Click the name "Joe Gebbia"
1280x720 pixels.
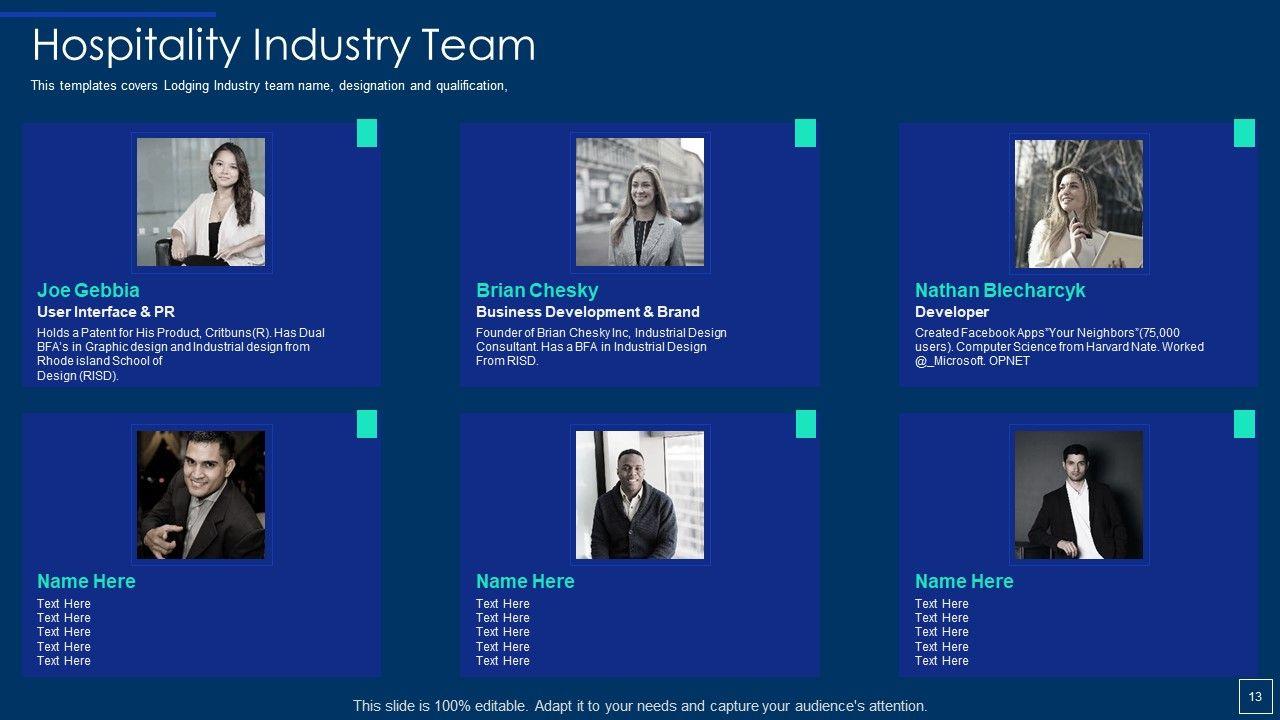pos(88,291)
